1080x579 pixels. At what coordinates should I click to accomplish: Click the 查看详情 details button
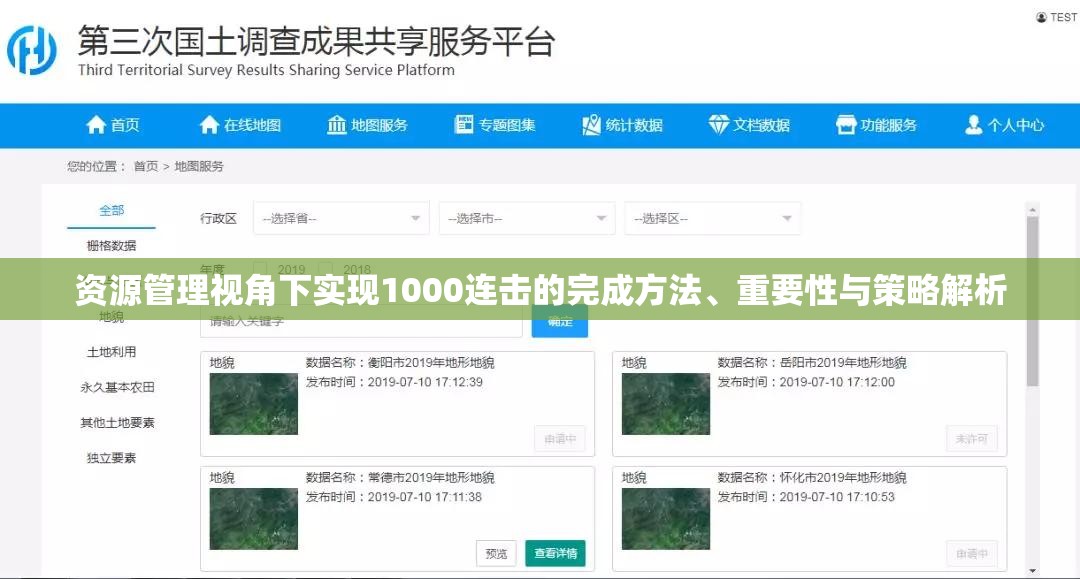click(x=554, y=552)
